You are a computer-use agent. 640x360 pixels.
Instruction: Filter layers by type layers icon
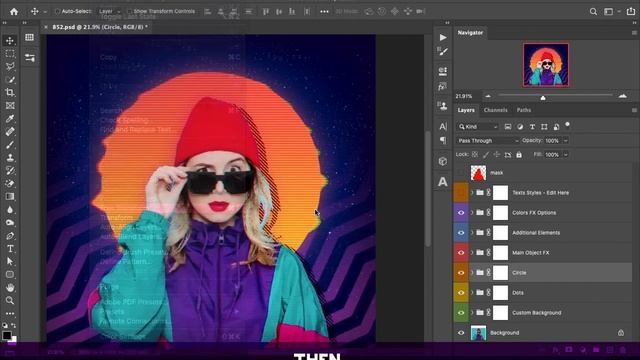(x=532, y=127)
